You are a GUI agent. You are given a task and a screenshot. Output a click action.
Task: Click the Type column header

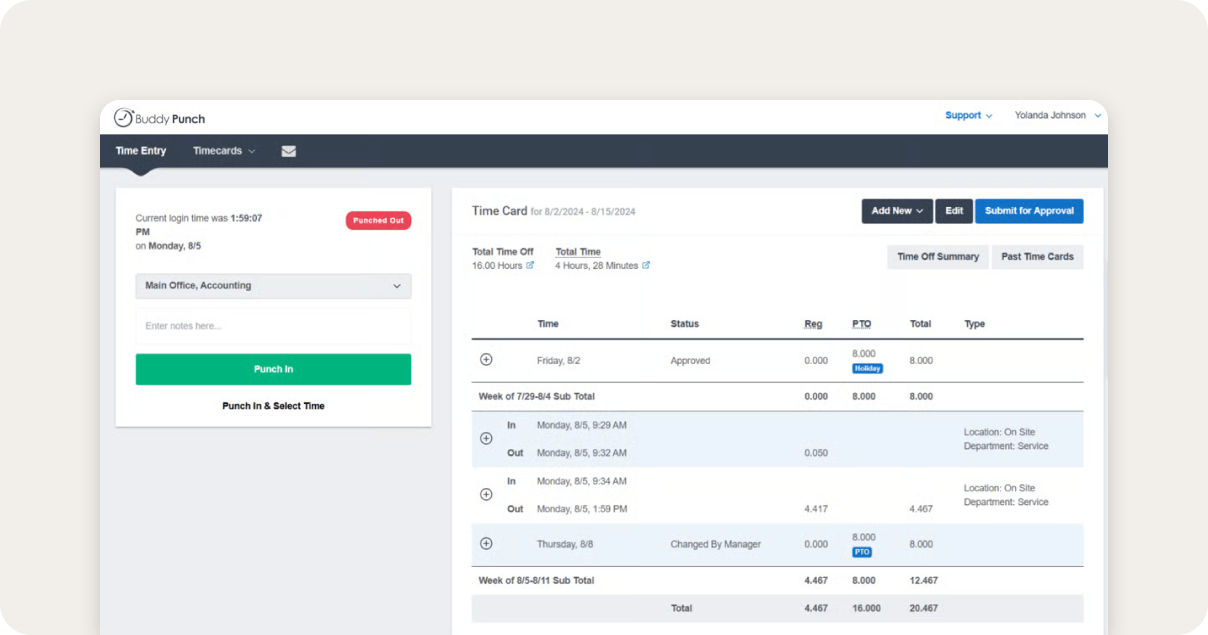974,324
